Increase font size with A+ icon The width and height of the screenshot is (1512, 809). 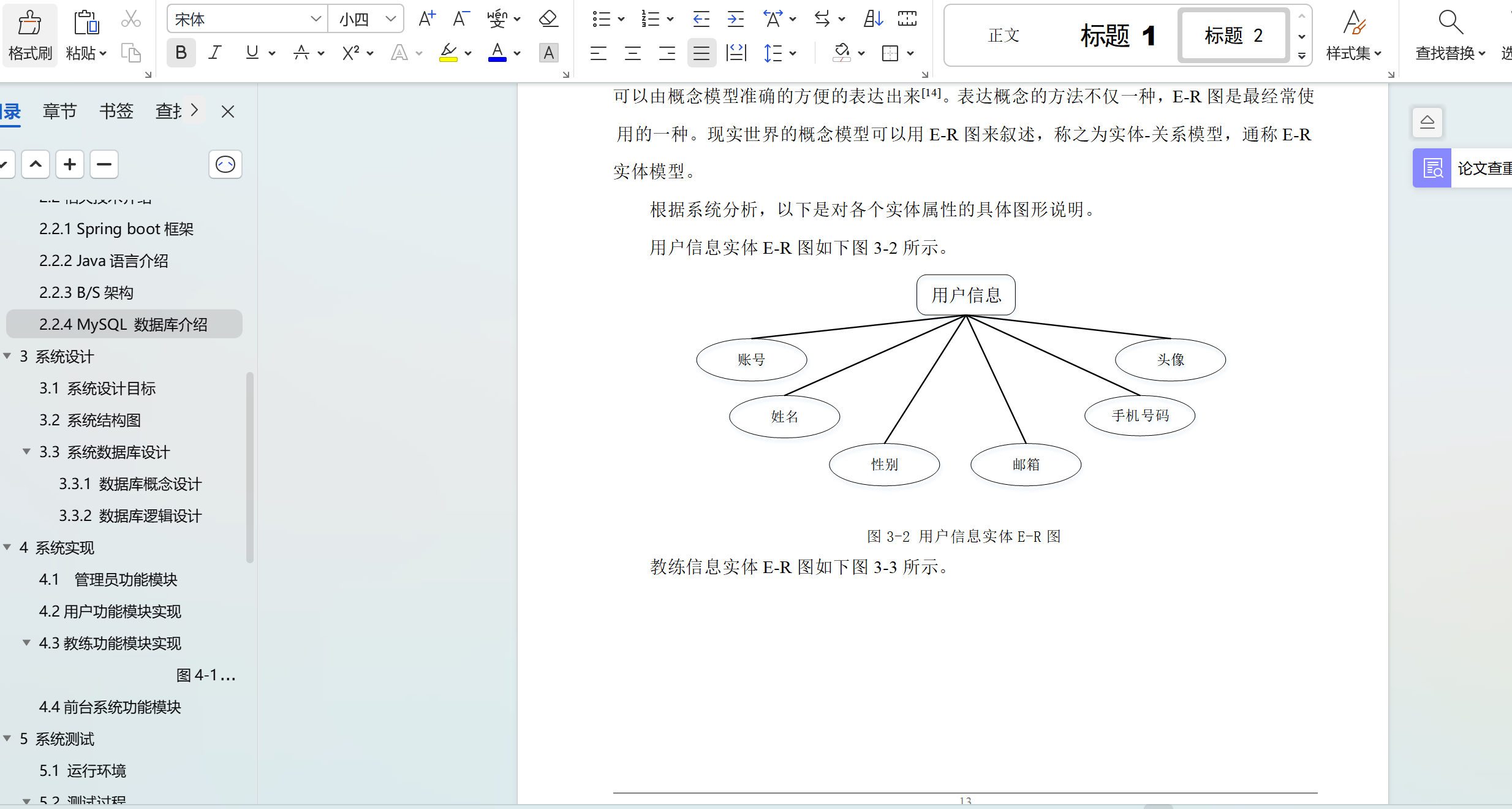[427, 19]
